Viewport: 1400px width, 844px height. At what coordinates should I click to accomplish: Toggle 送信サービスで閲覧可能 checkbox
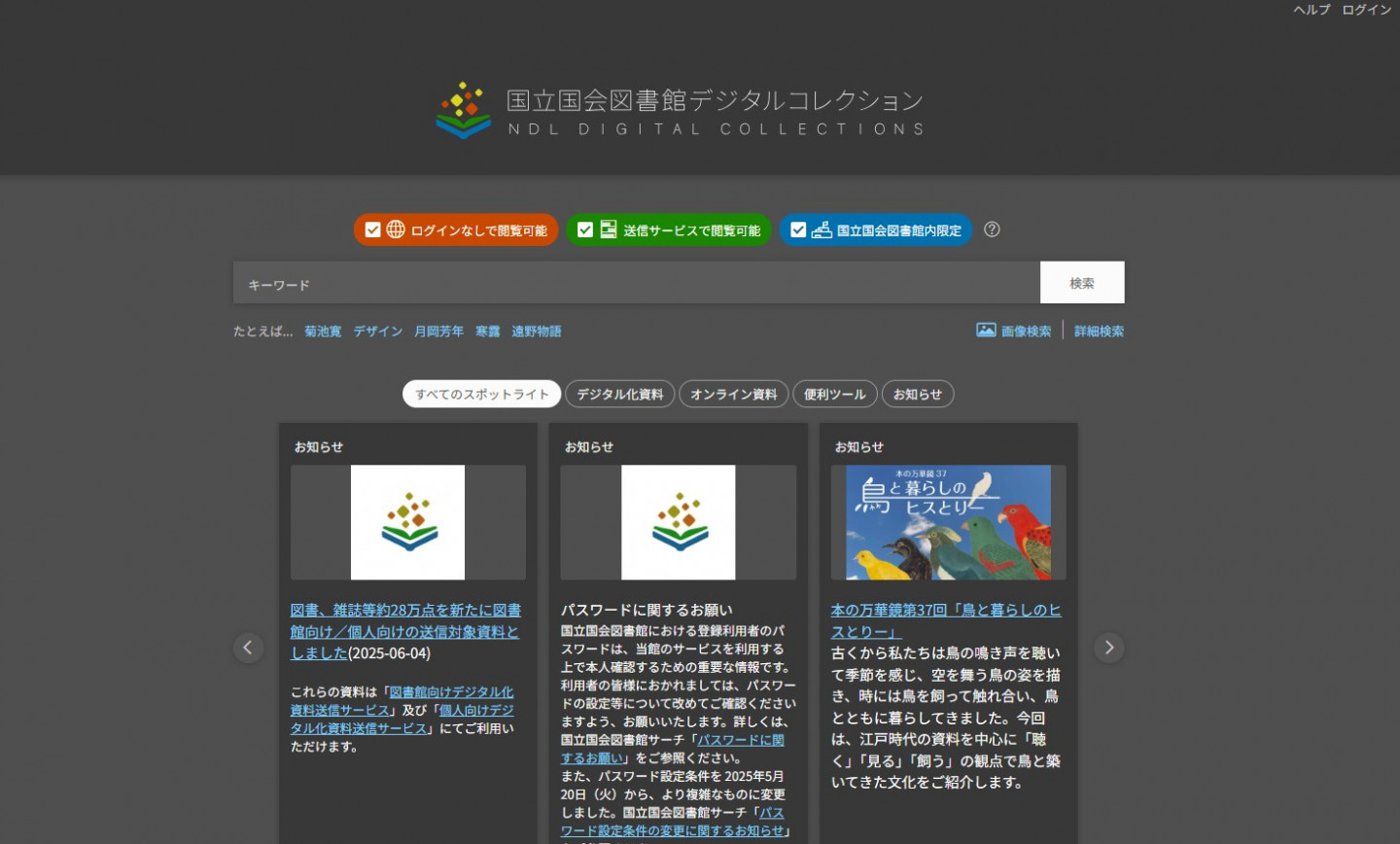(585, 229)
